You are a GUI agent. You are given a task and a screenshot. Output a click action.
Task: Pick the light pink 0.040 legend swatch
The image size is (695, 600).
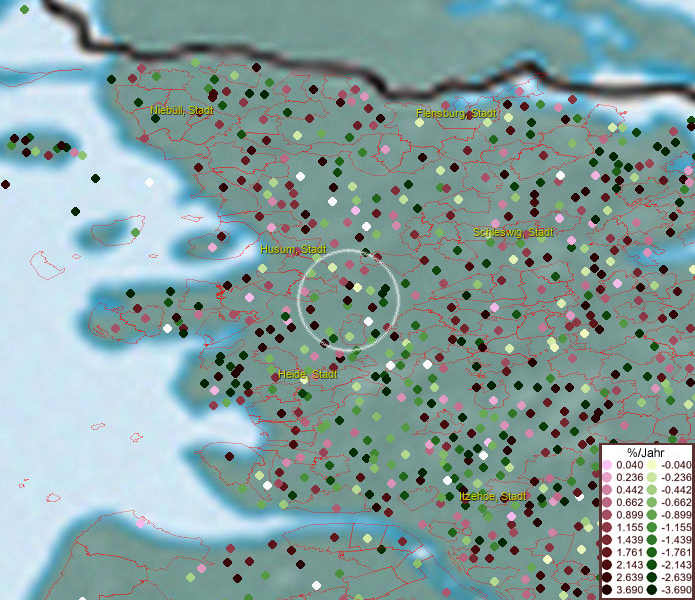pos(607,465)
